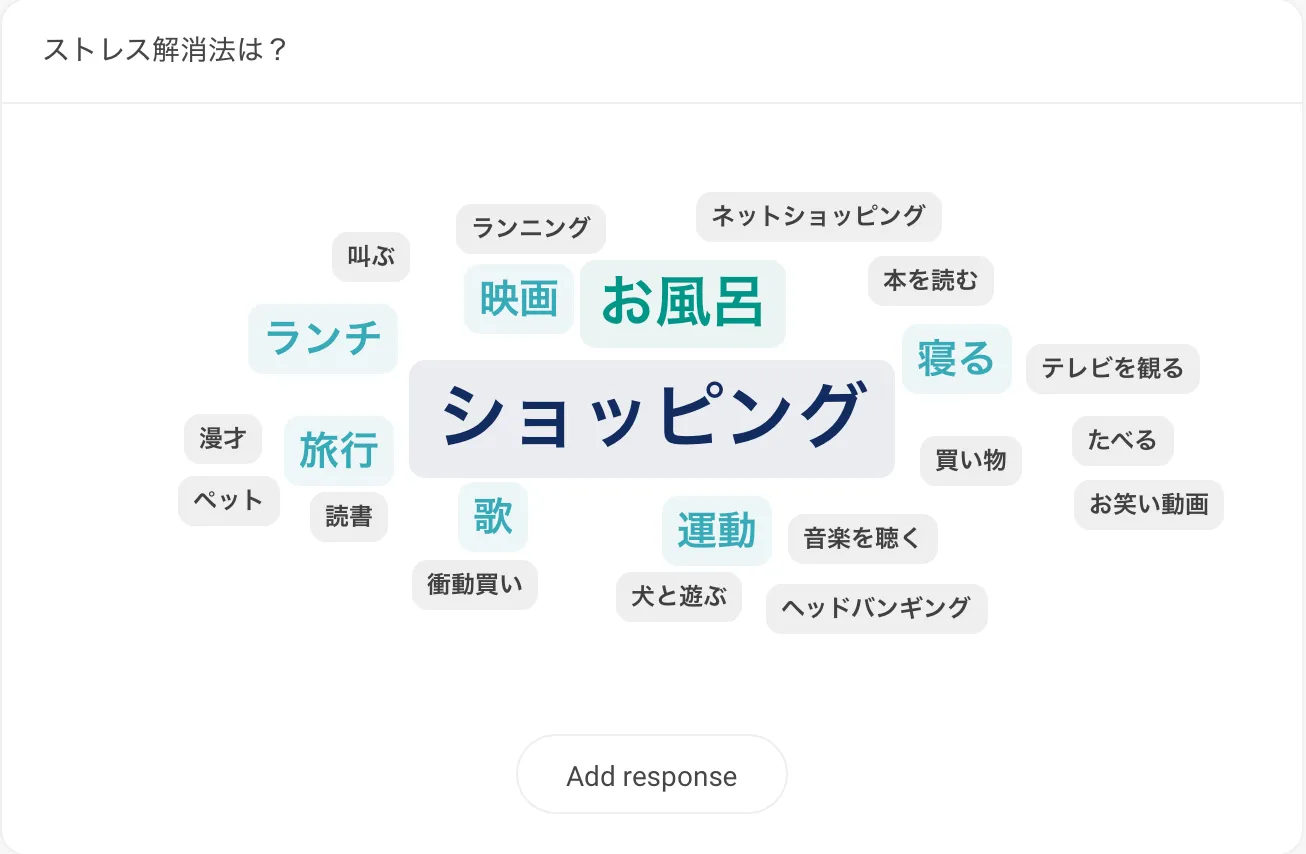Select the 犬と遊ぶ tag
Screen dimensions: 1306x854
point(678,597)
